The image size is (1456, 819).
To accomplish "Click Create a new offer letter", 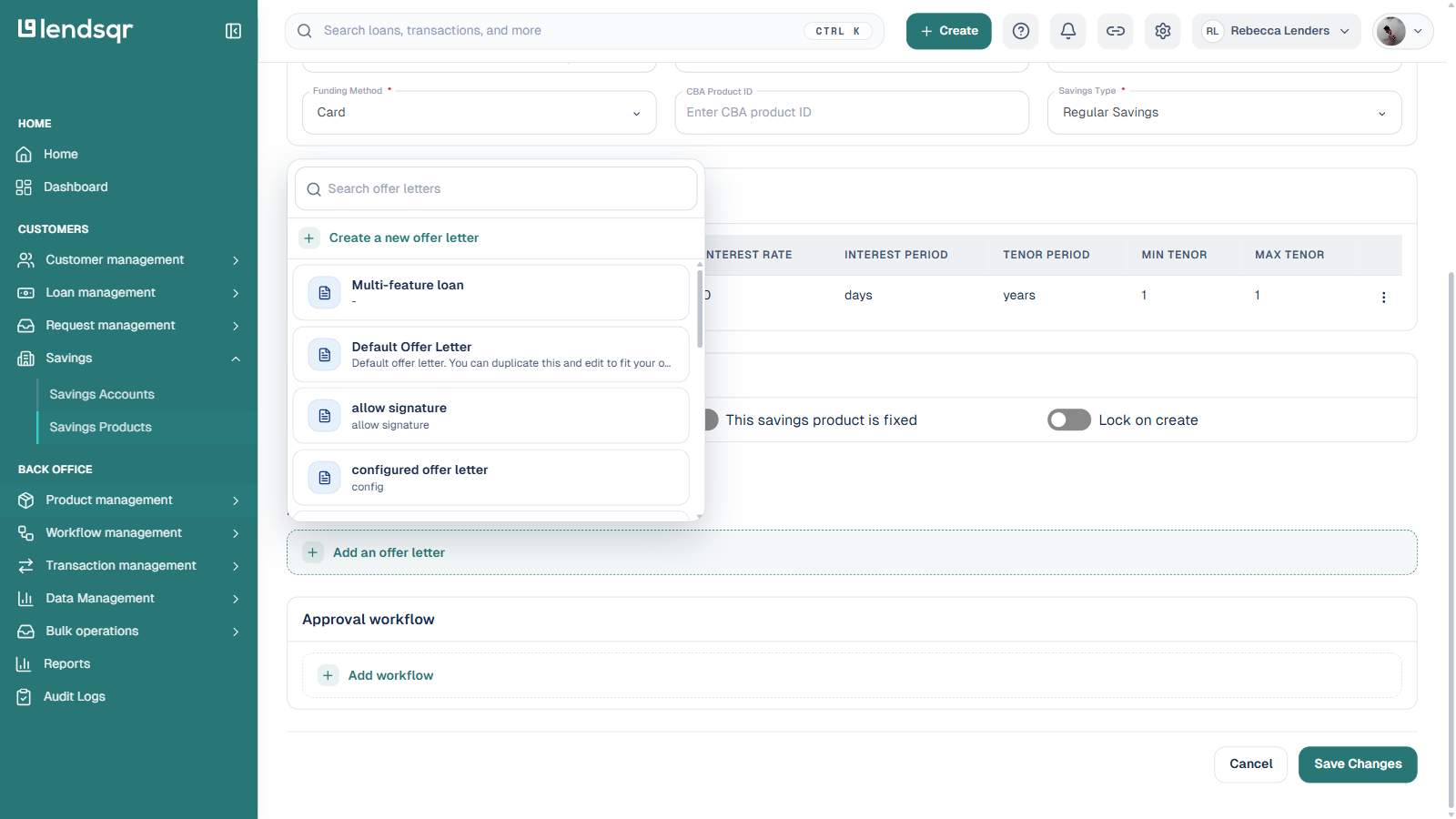I will click(403, 238).
